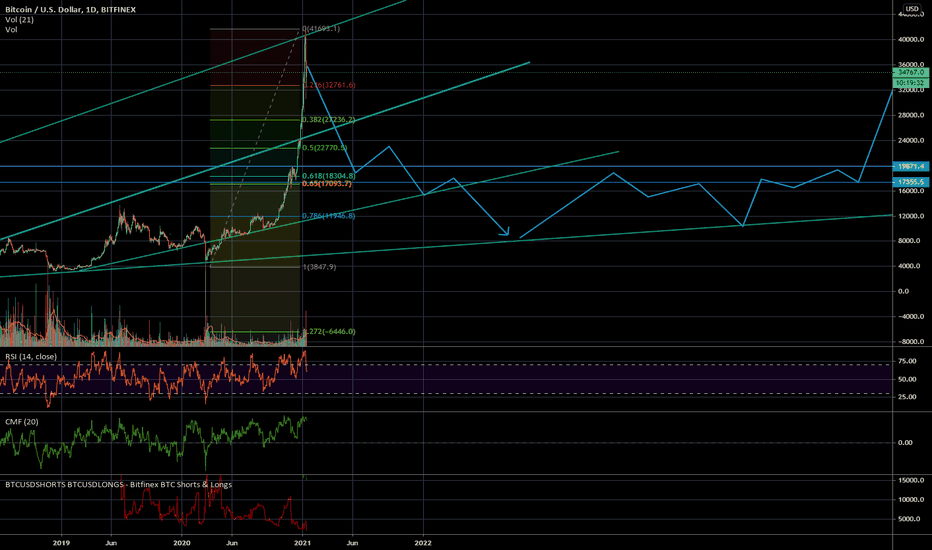The width and height of the screenshot is (932, 550).
Task: Click the Fibonacci 0(41693.1) level label
Action: pos(321,29)
